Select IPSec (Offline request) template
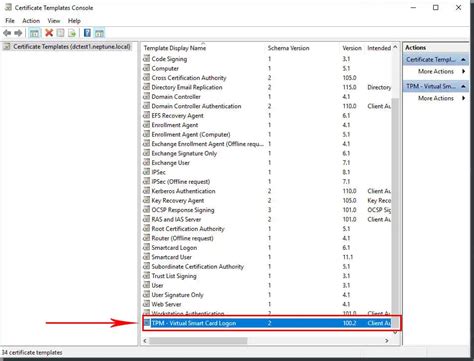474x361 pixels. tap(181, 181)
